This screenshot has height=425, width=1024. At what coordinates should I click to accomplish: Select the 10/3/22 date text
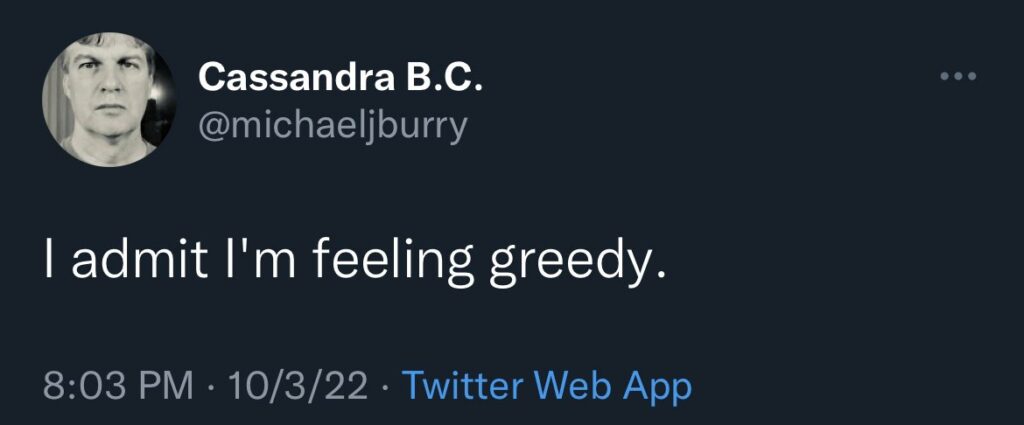pyautogui.click(x=299, y=386)
